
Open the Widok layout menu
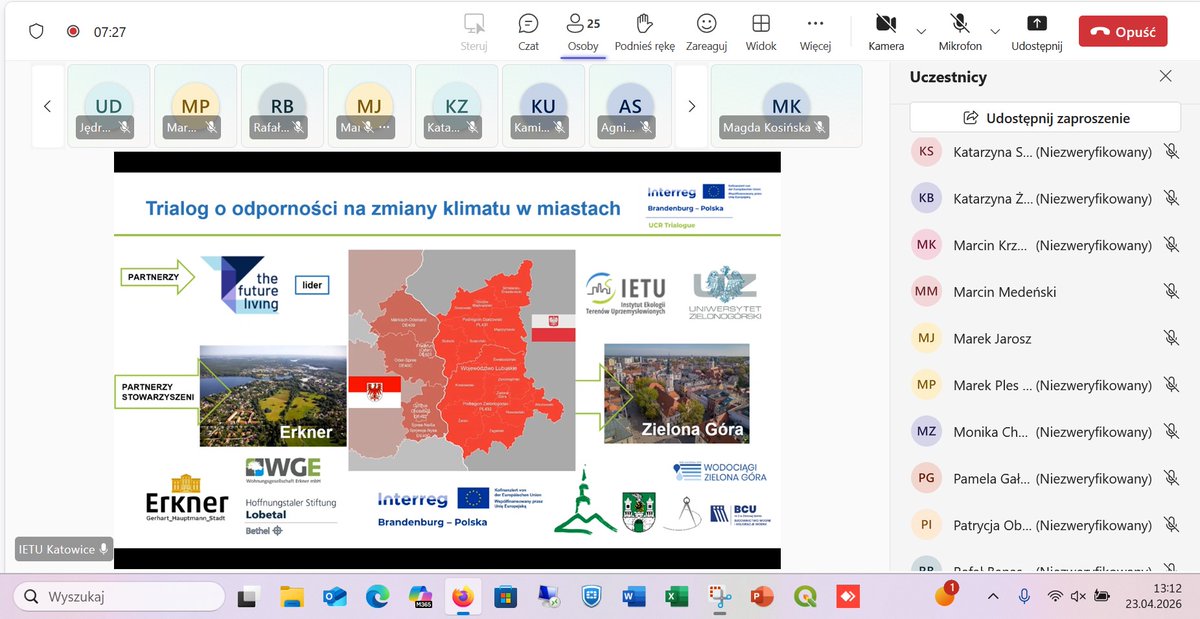(x=761, y=31)
